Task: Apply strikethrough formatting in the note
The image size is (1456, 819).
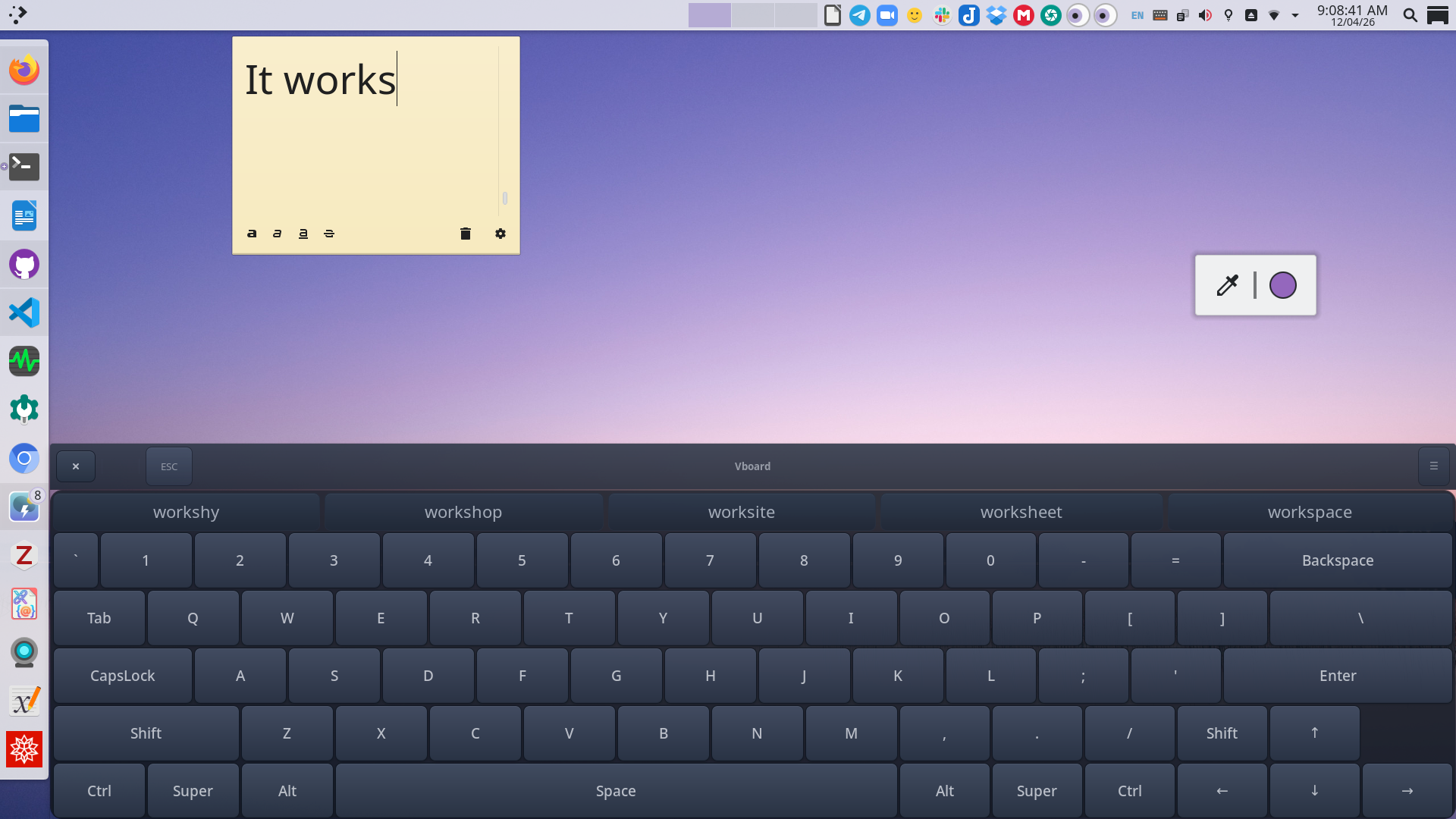Action: pyautogui.click(x=328, y=234)
